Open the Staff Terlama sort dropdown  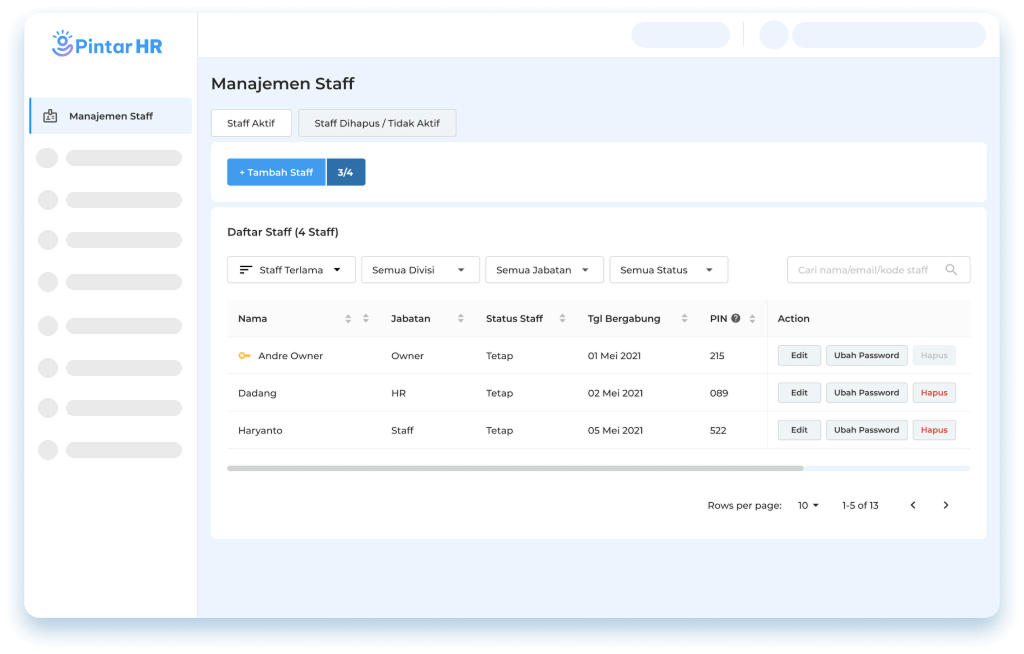(291, 270)
